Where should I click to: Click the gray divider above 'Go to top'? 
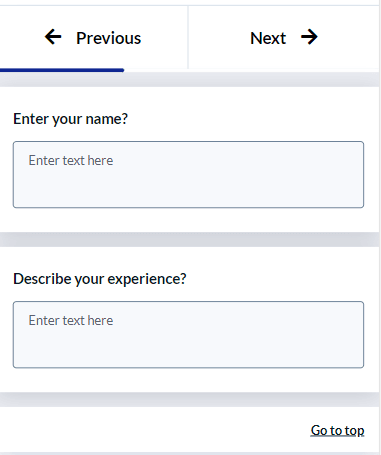click(189, 399)
